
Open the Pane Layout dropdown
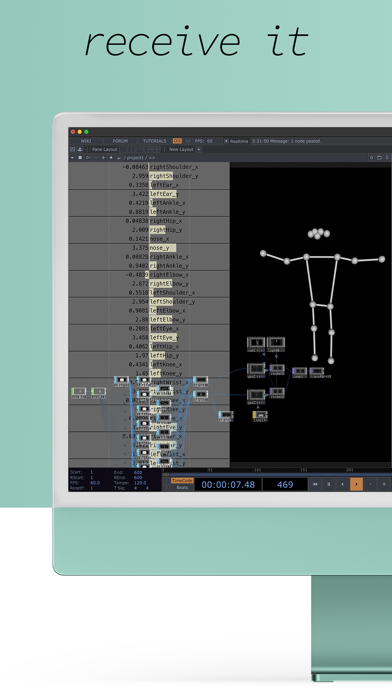[105, 150]
